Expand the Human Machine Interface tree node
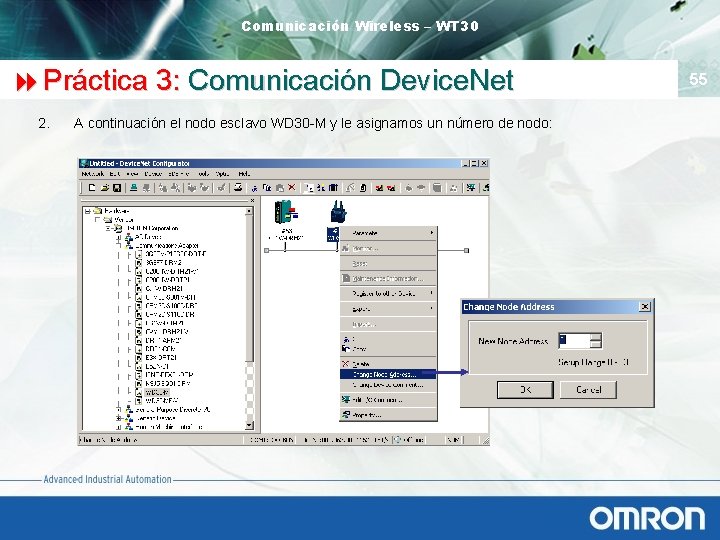 [x=119, y=427]
